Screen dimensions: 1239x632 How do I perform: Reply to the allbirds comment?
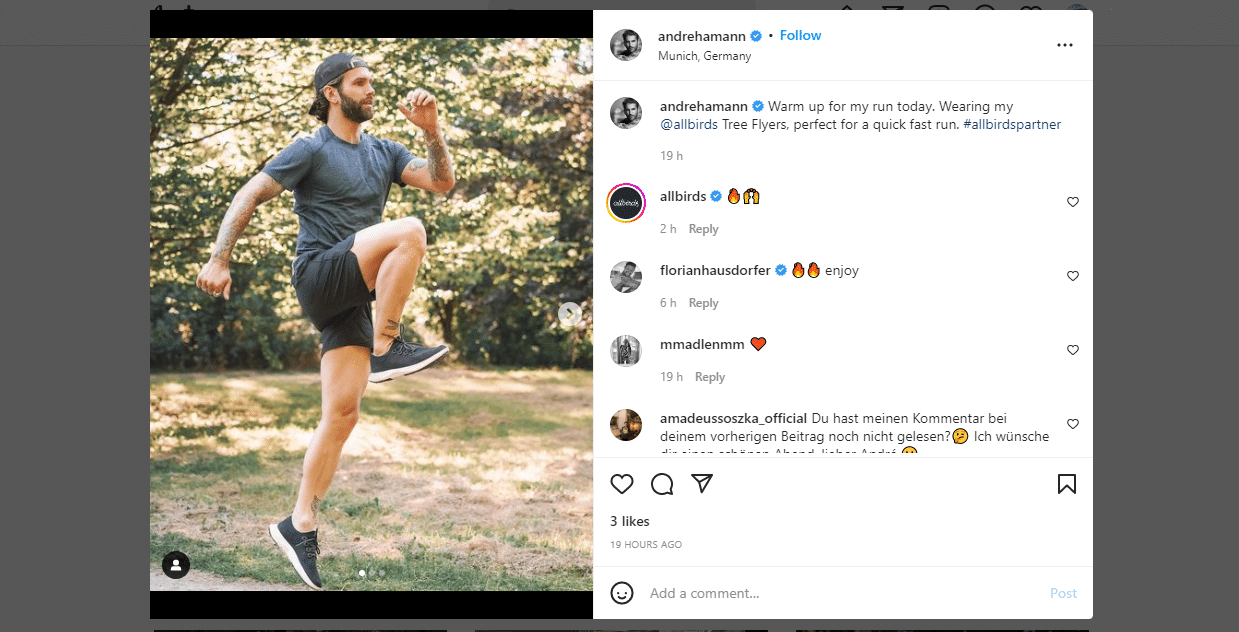(703, 229)
